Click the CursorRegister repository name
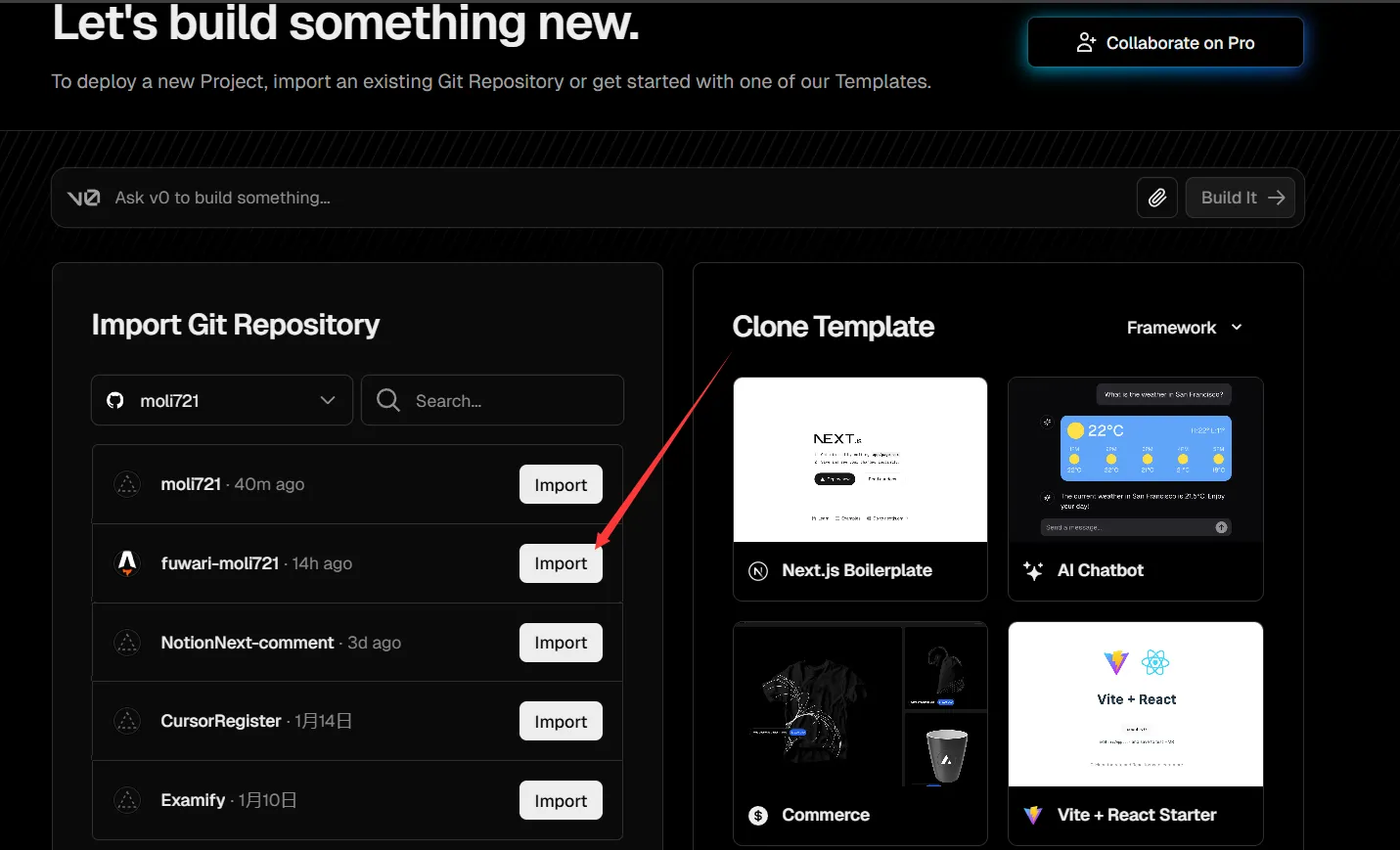 pyautogui.click(x=221, y=721)
